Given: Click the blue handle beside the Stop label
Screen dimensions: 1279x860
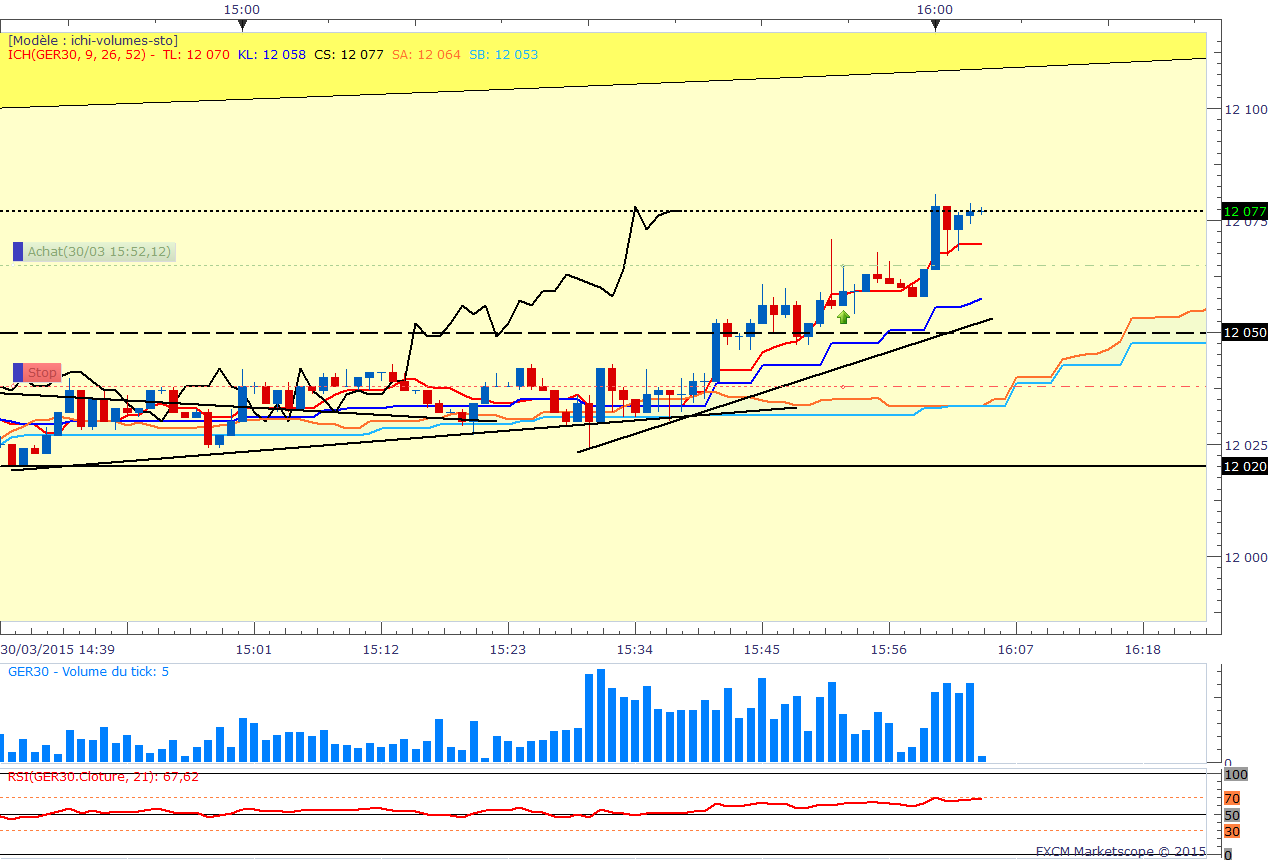Looking at the screenshot, I should coord(18,373).
